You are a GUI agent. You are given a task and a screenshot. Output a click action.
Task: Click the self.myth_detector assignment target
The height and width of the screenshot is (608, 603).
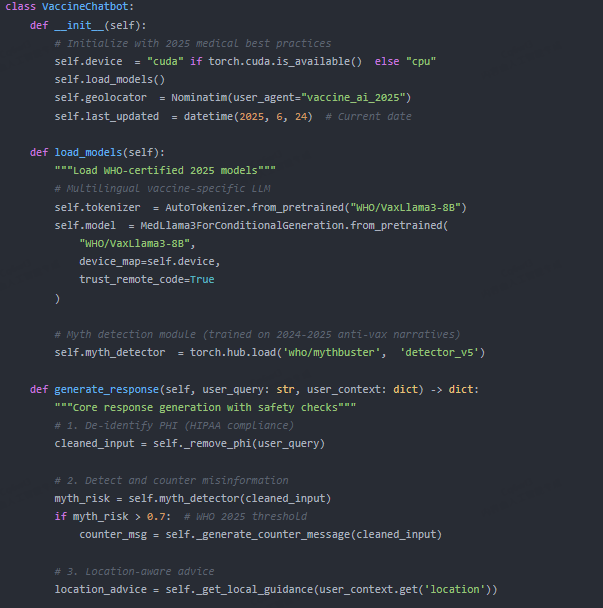(x=110, y=352)
